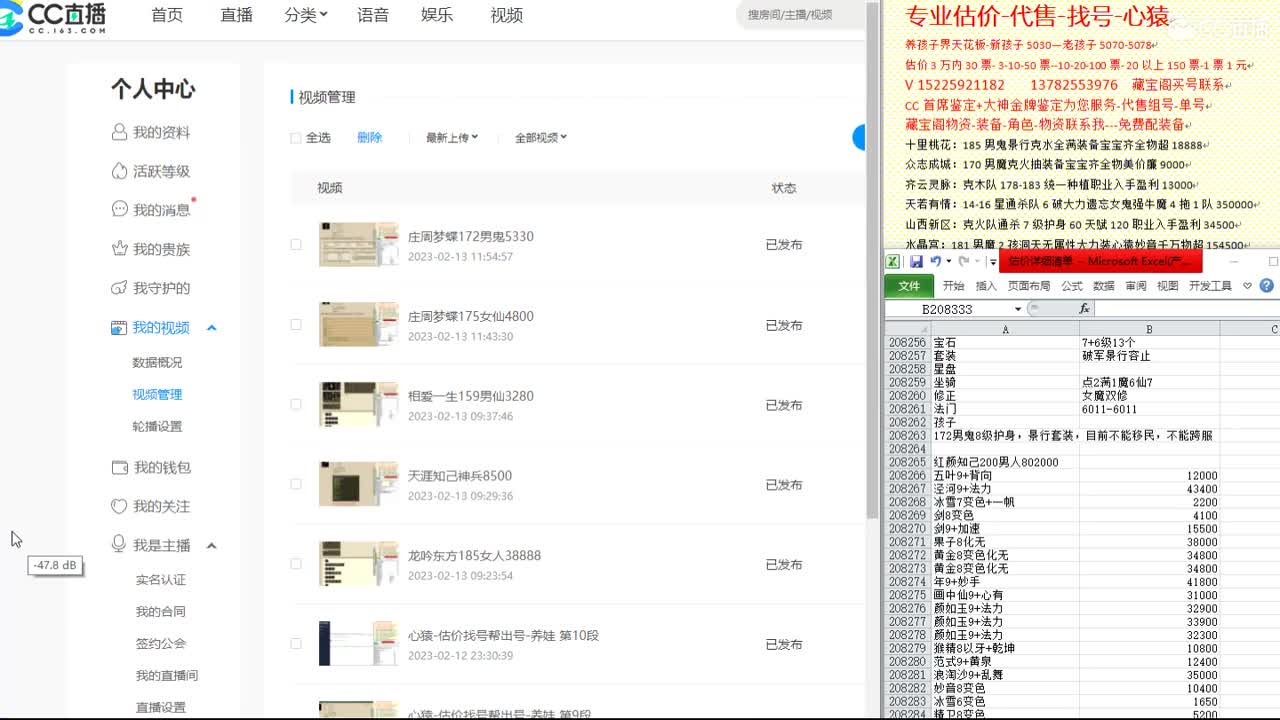Image resolution: width=1280 pixels, height=720 pixels.
Task: Open the 最新上传 sort dropdown
Action: [452, 138]
